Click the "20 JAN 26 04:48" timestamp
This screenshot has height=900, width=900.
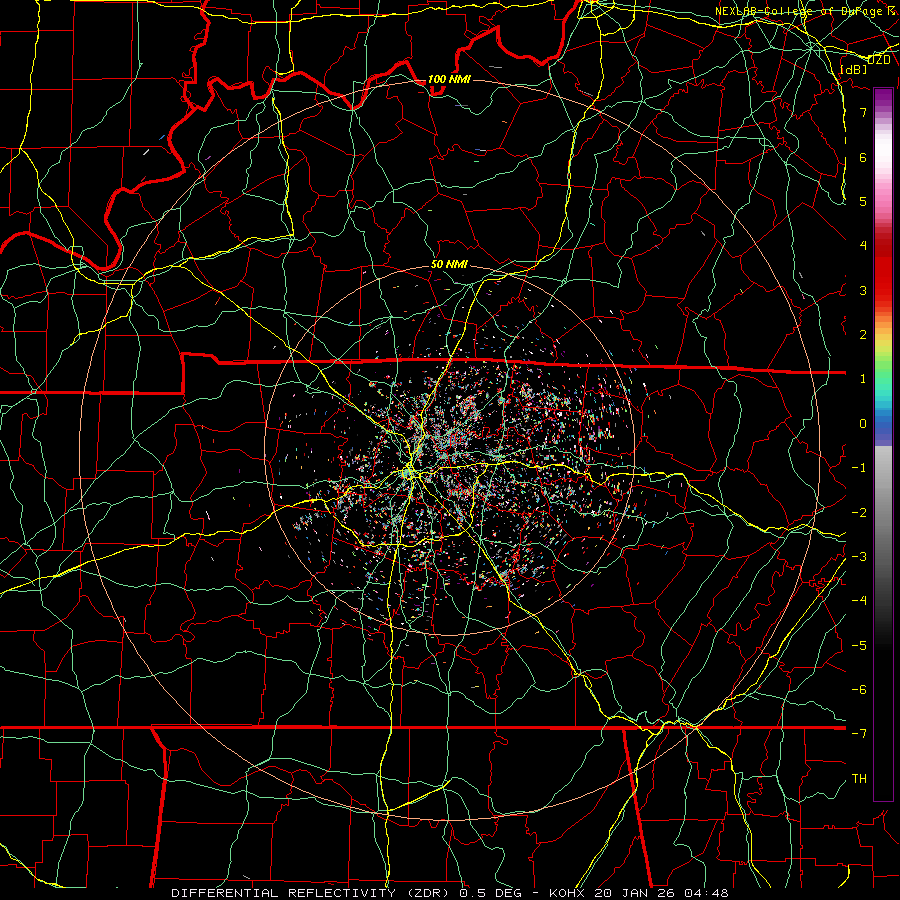[661, 893]
